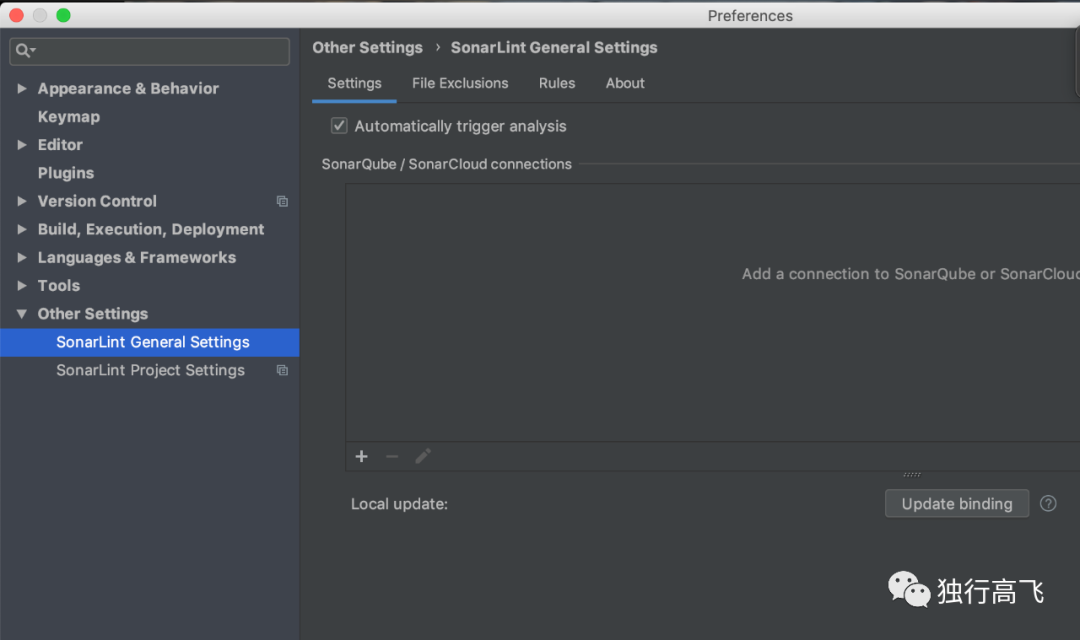The height and width of the screenshot is (640, 1080).
Task: Toggle Automatically trigger analysis checkbox
Action: coord(339,125)
